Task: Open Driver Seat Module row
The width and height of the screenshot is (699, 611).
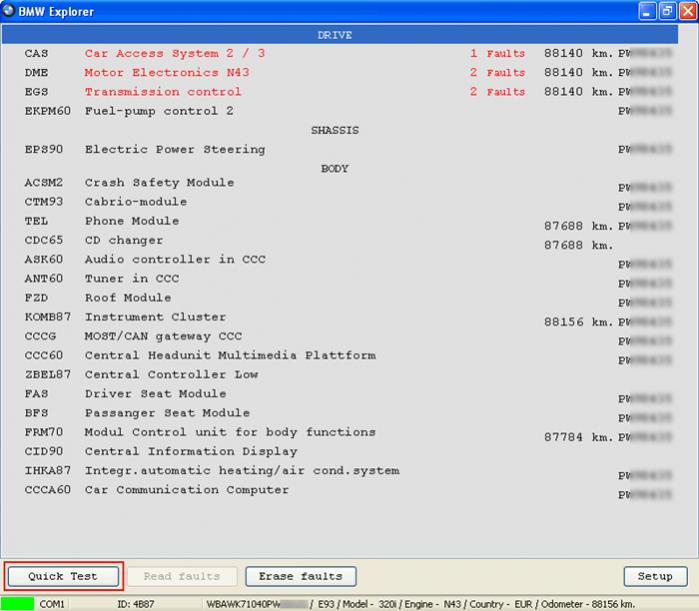Action: (x=340, y=394)
